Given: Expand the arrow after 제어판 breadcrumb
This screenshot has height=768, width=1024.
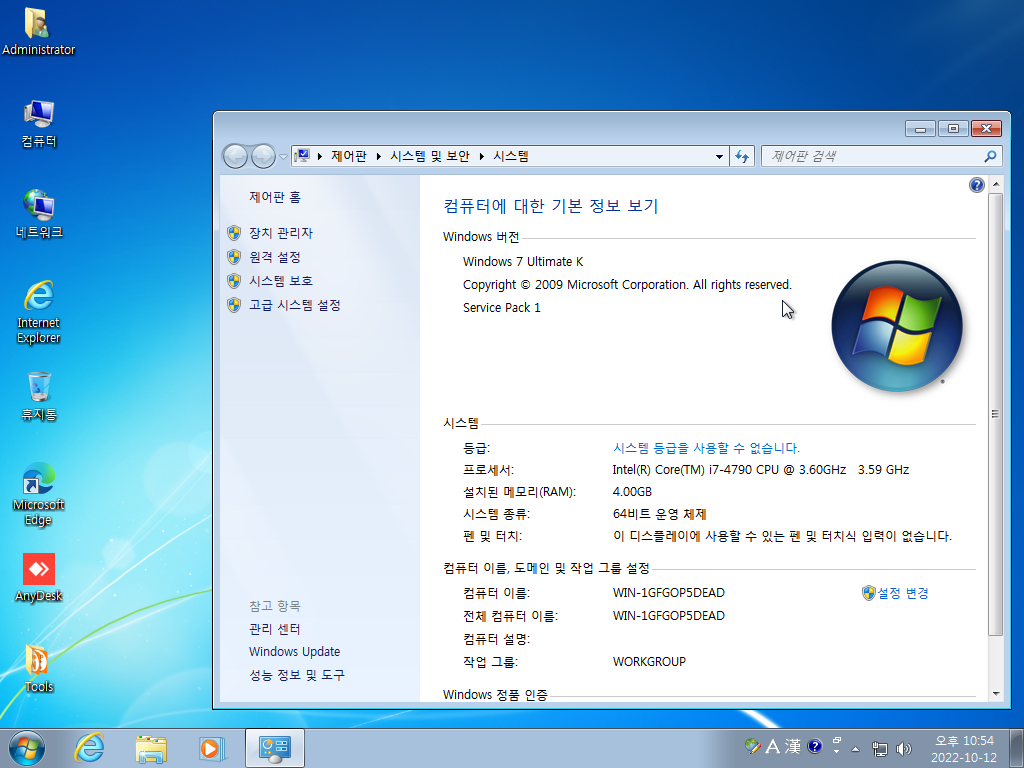Looking at the screenshot, I should coord(378,156).
